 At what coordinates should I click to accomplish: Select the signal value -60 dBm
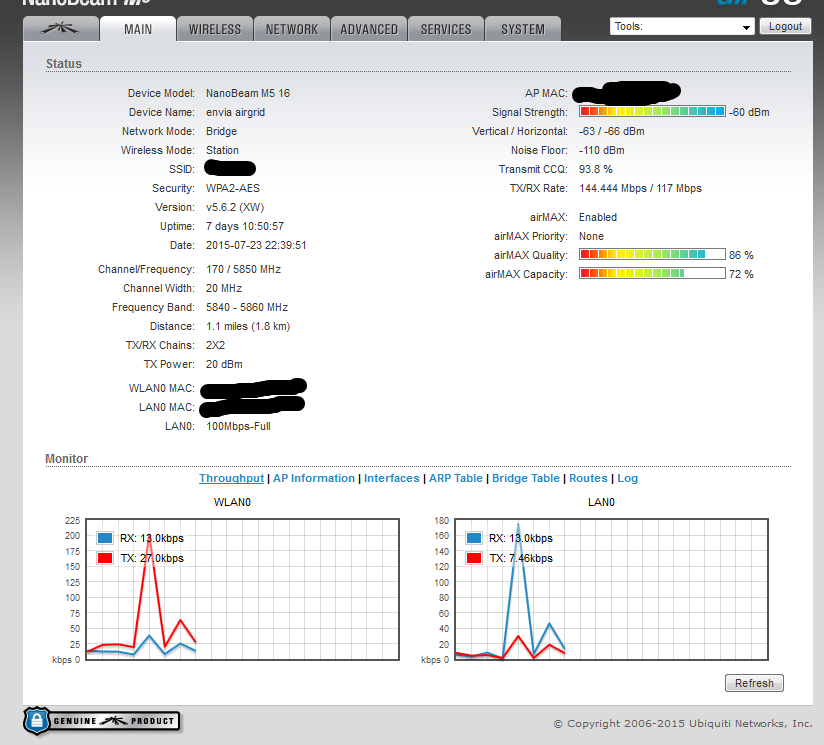(749, 112)
